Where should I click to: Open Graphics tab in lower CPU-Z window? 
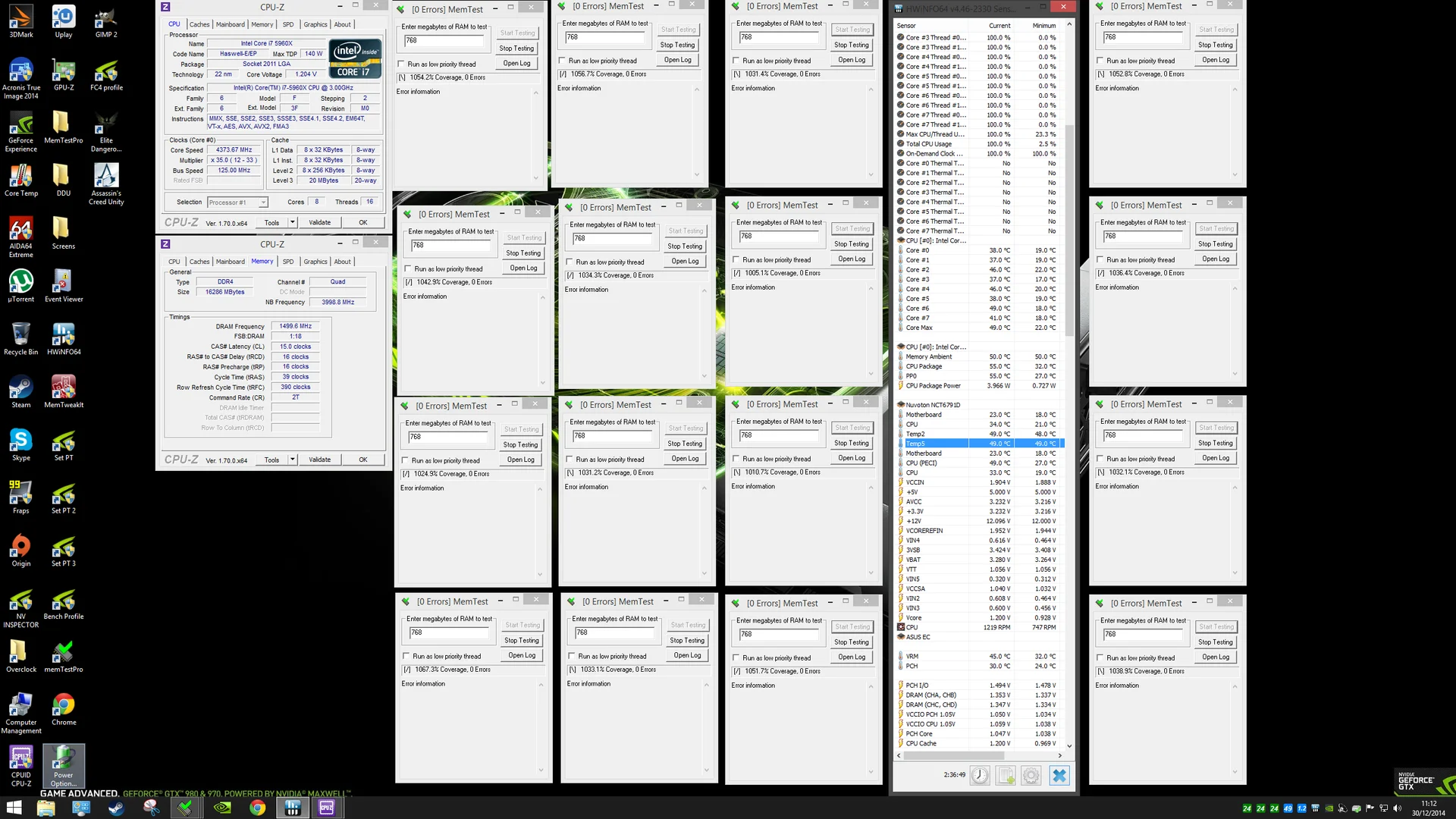pos(315,262)
